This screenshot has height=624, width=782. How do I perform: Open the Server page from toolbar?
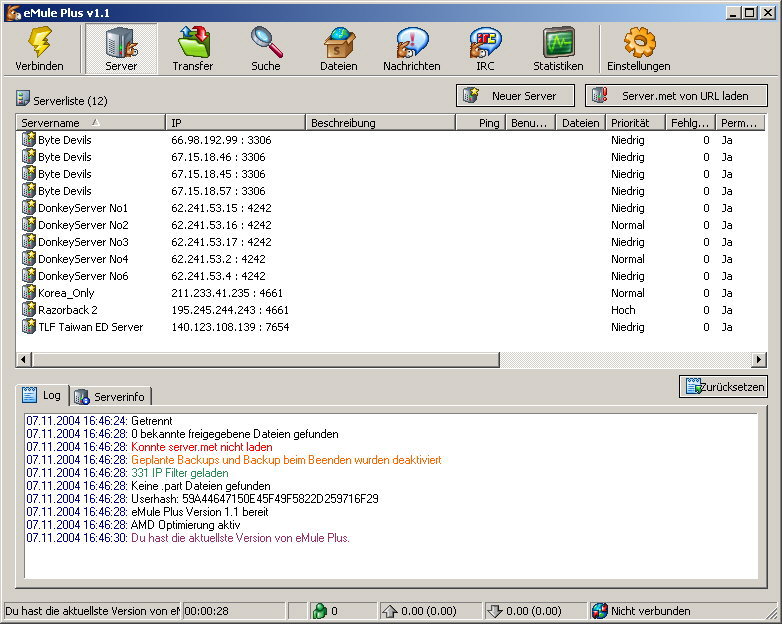tap(121, 49)
